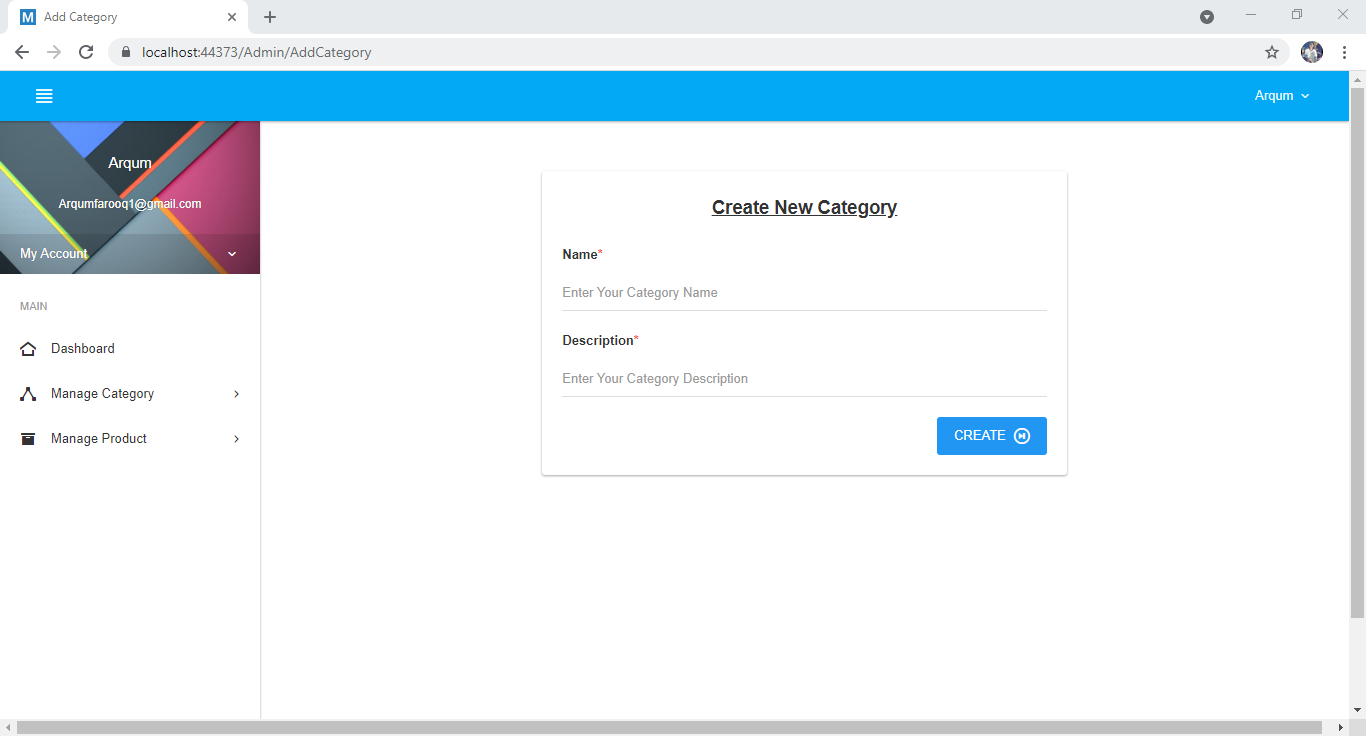Submit the form with the CREATE button

[x=992, y=436]
